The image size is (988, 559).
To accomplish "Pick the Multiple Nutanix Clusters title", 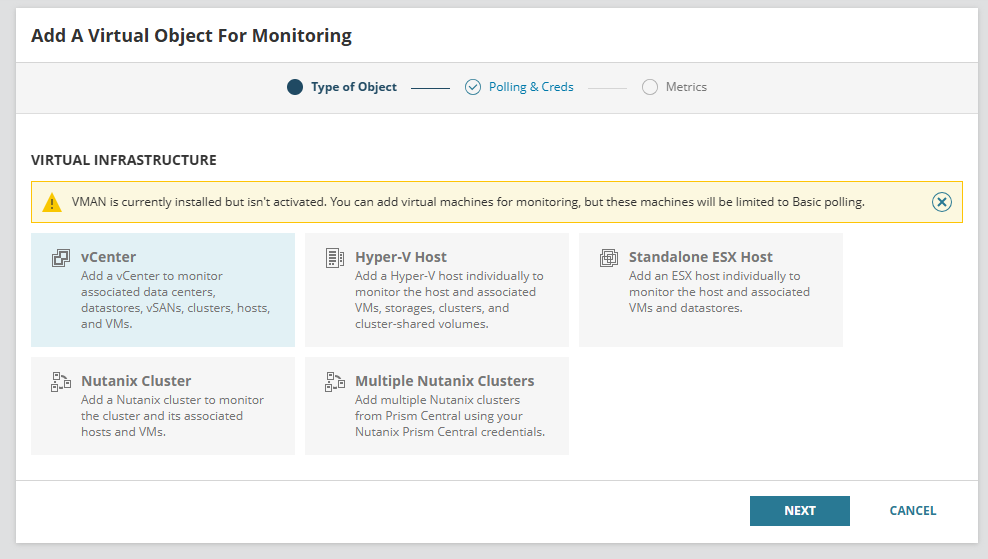I will (444, 381).
